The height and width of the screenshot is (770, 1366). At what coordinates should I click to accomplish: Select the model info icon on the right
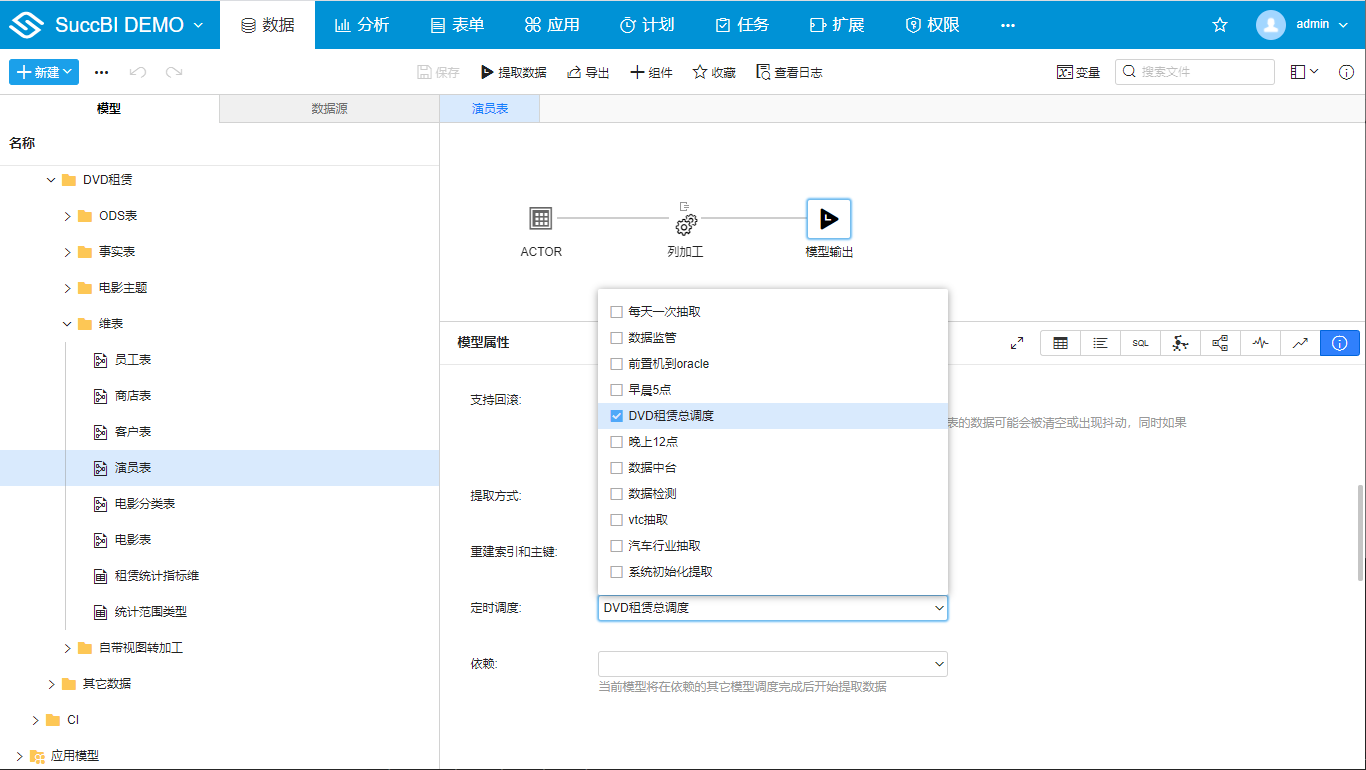(x=1339, y=343)
